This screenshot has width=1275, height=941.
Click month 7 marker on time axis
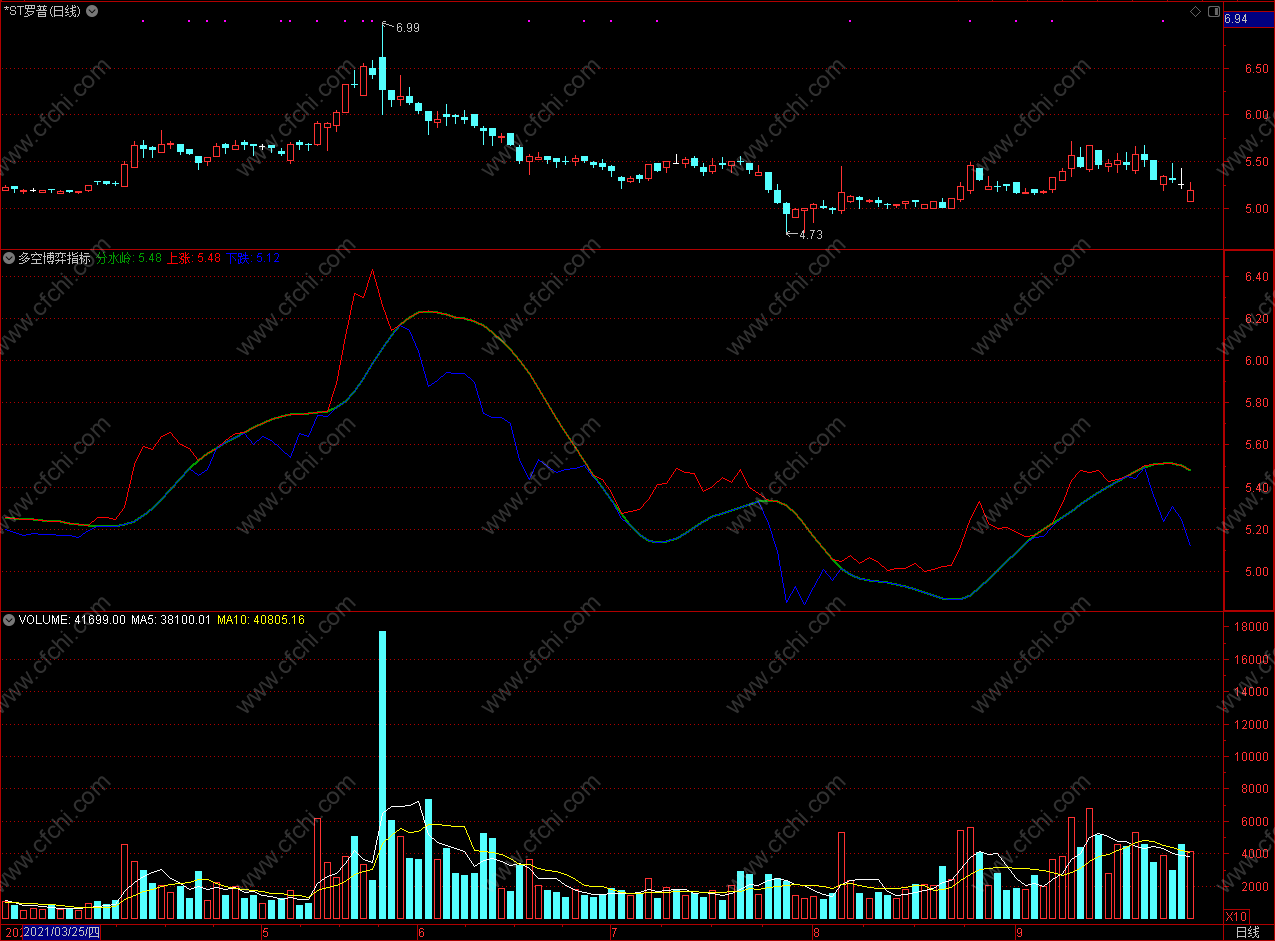click(614, 933)
